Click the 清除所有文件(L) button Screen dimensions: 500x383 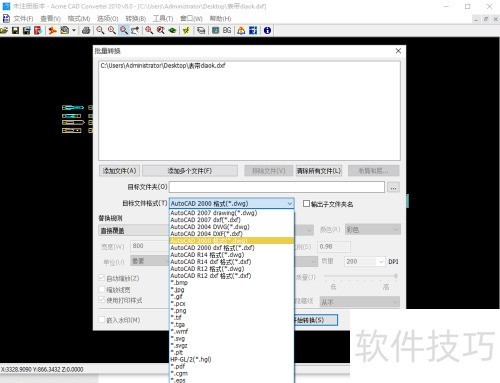pos(319,171)
